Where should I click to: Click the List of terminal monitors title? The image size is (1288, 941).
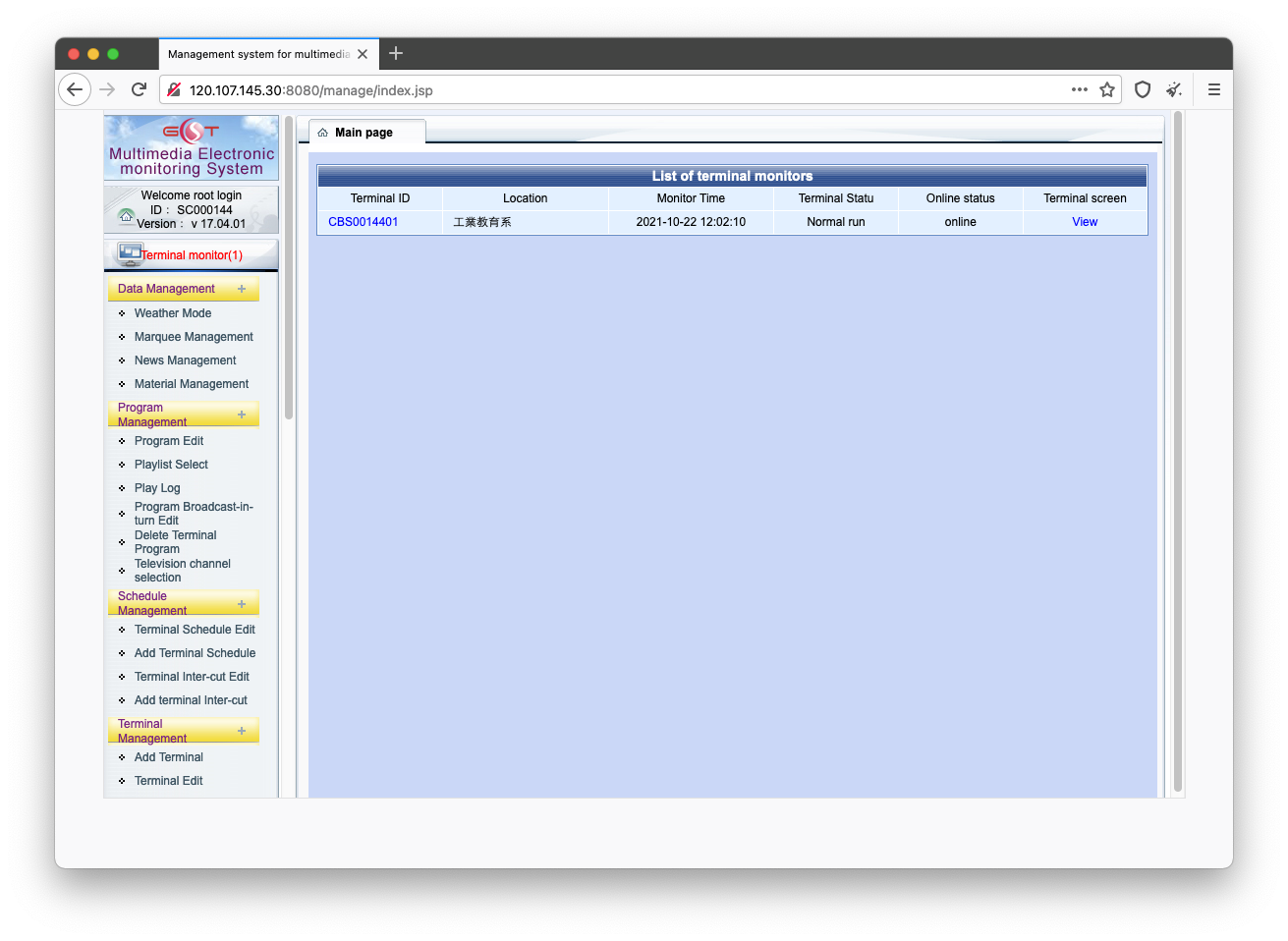[732, 176]
